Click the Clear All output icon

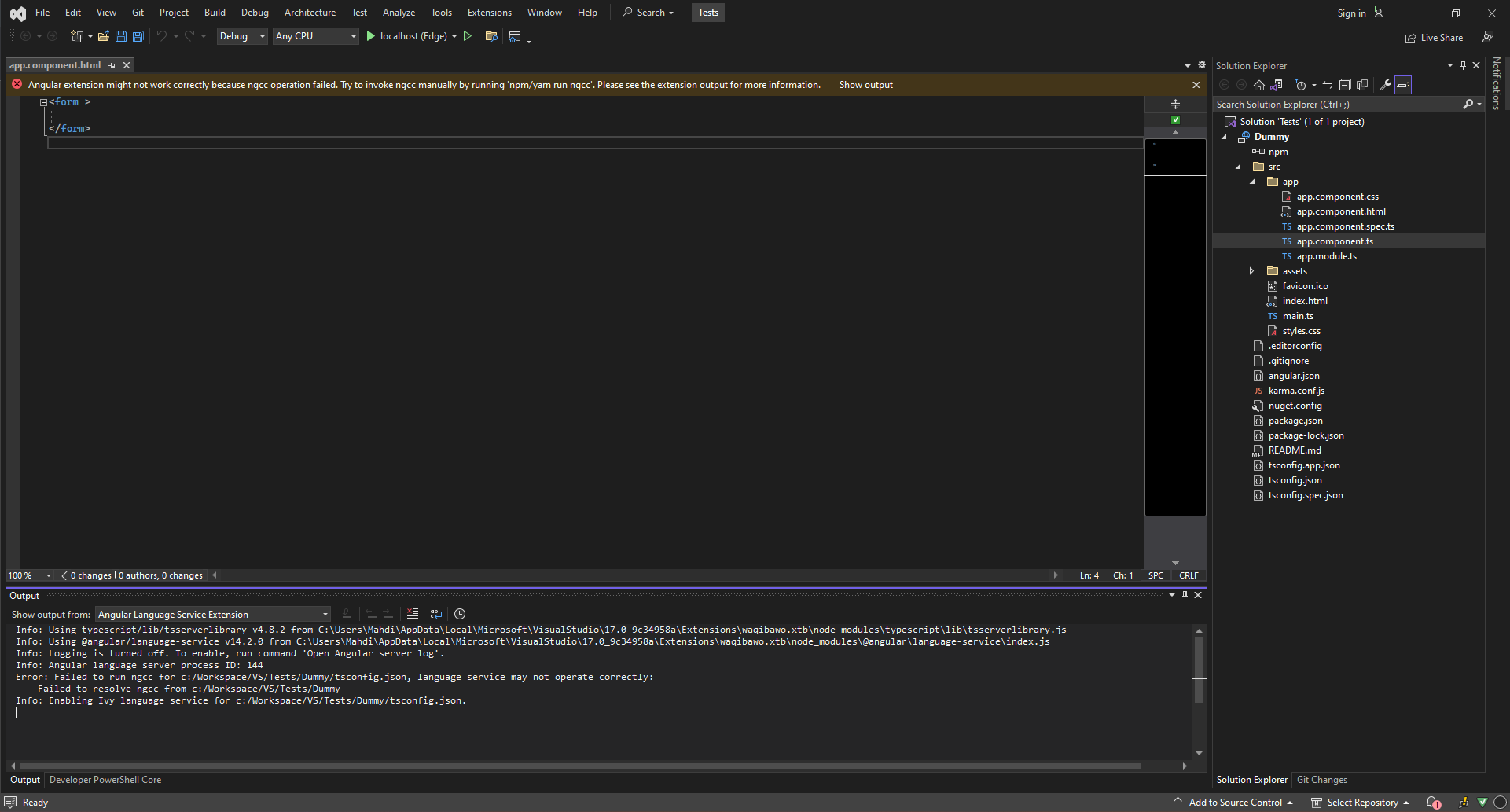pyautogui.click(x=412, y=614)
